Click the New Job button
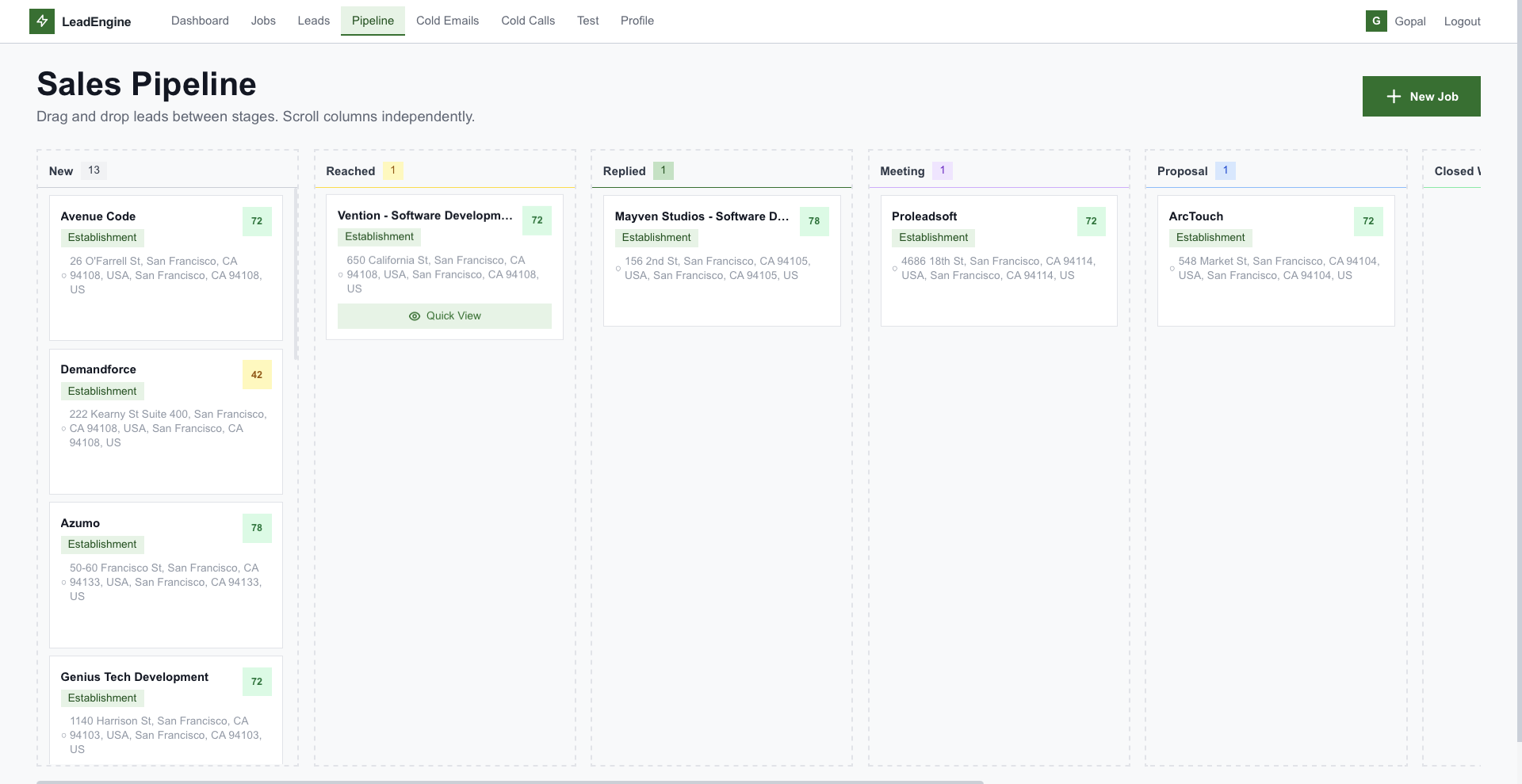The width and height of the screenshot is (1522, 784). coord(1421,96)
